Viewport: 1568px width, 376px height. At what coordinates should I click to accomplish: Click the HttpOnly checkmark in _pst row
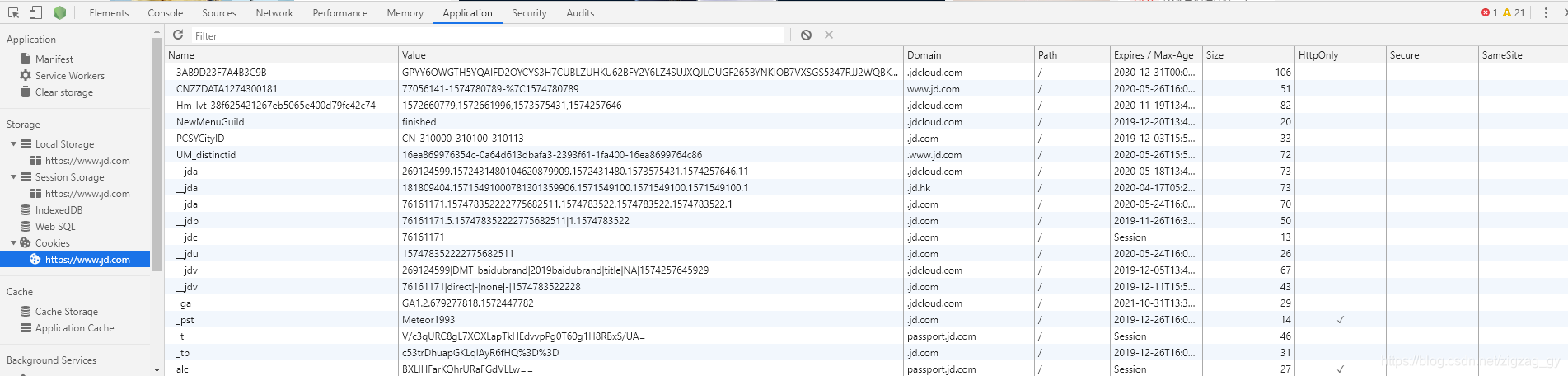point(1341,320)
